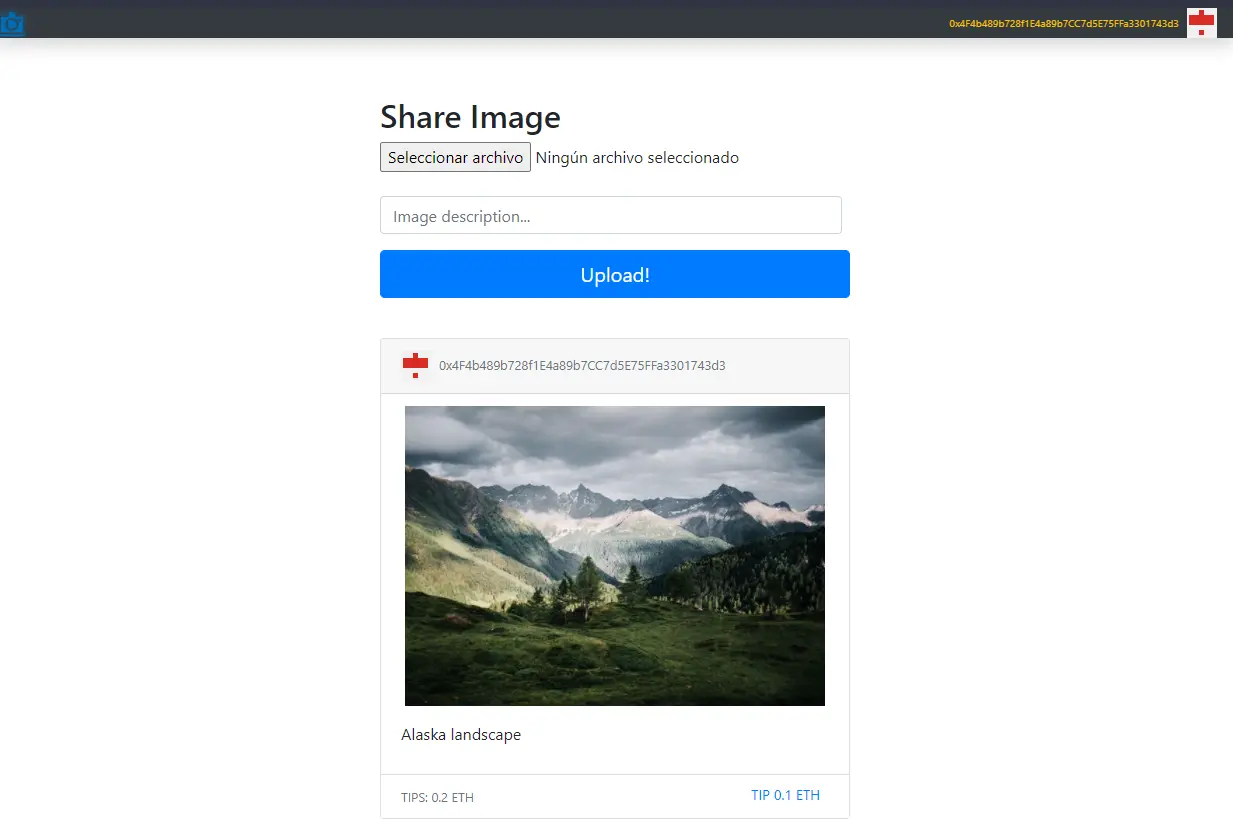Click the cloudy sky in the landscape photo
The width and height of the screenshot is (1233, 840).
coord(600,440)
